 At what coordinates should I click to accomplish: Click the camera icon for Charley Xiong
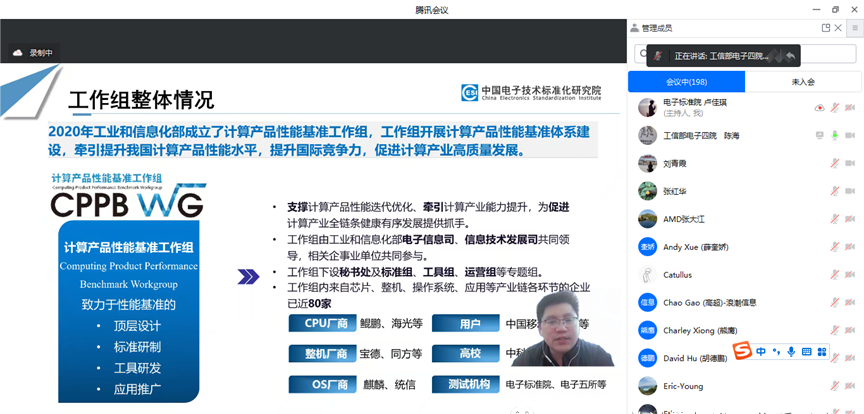tap(850, 330)
